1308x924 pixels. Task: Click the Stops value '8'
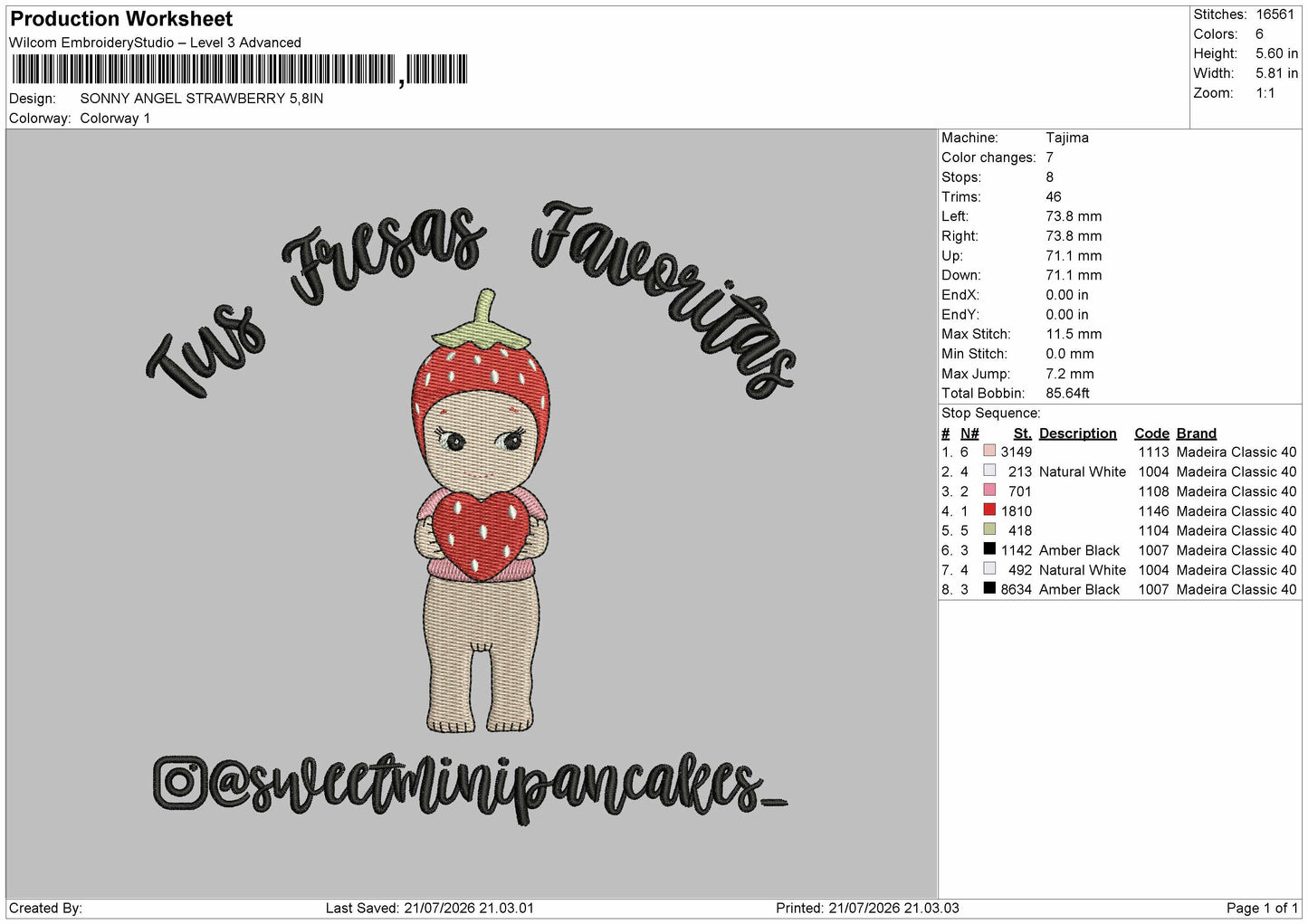[x=1050, y=177]
